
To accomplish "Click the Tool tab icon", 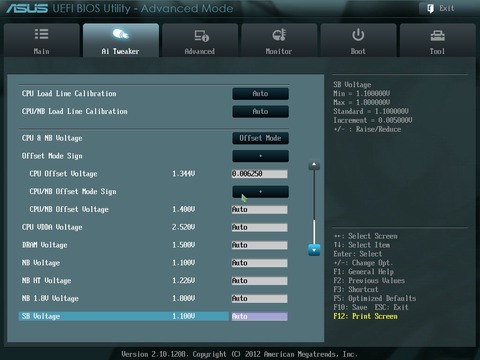I will coord(437,35).
